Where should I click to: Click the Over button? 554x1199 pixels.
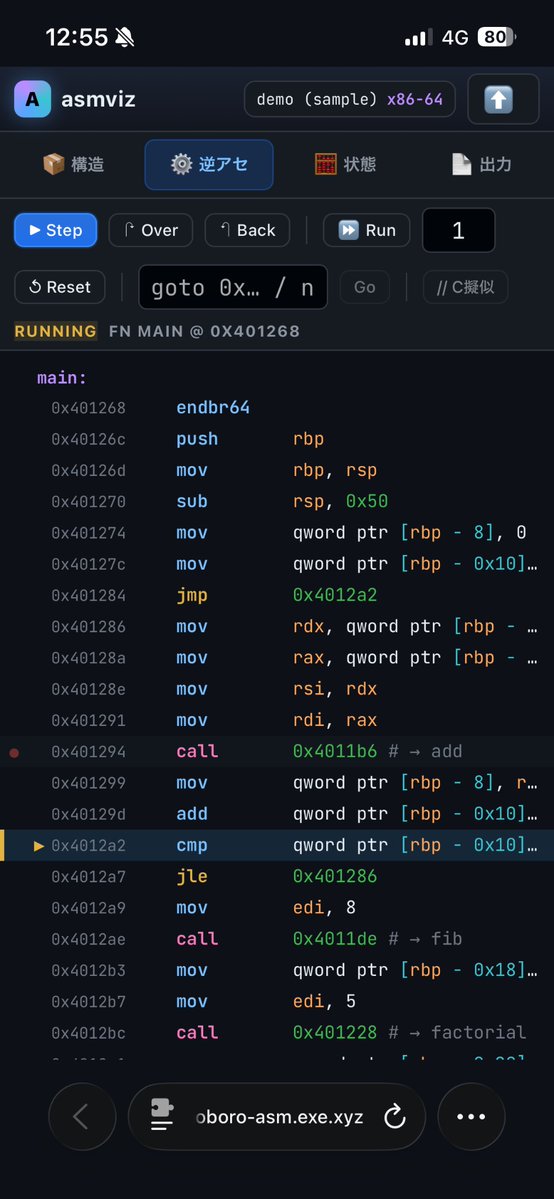coord(151,230)
